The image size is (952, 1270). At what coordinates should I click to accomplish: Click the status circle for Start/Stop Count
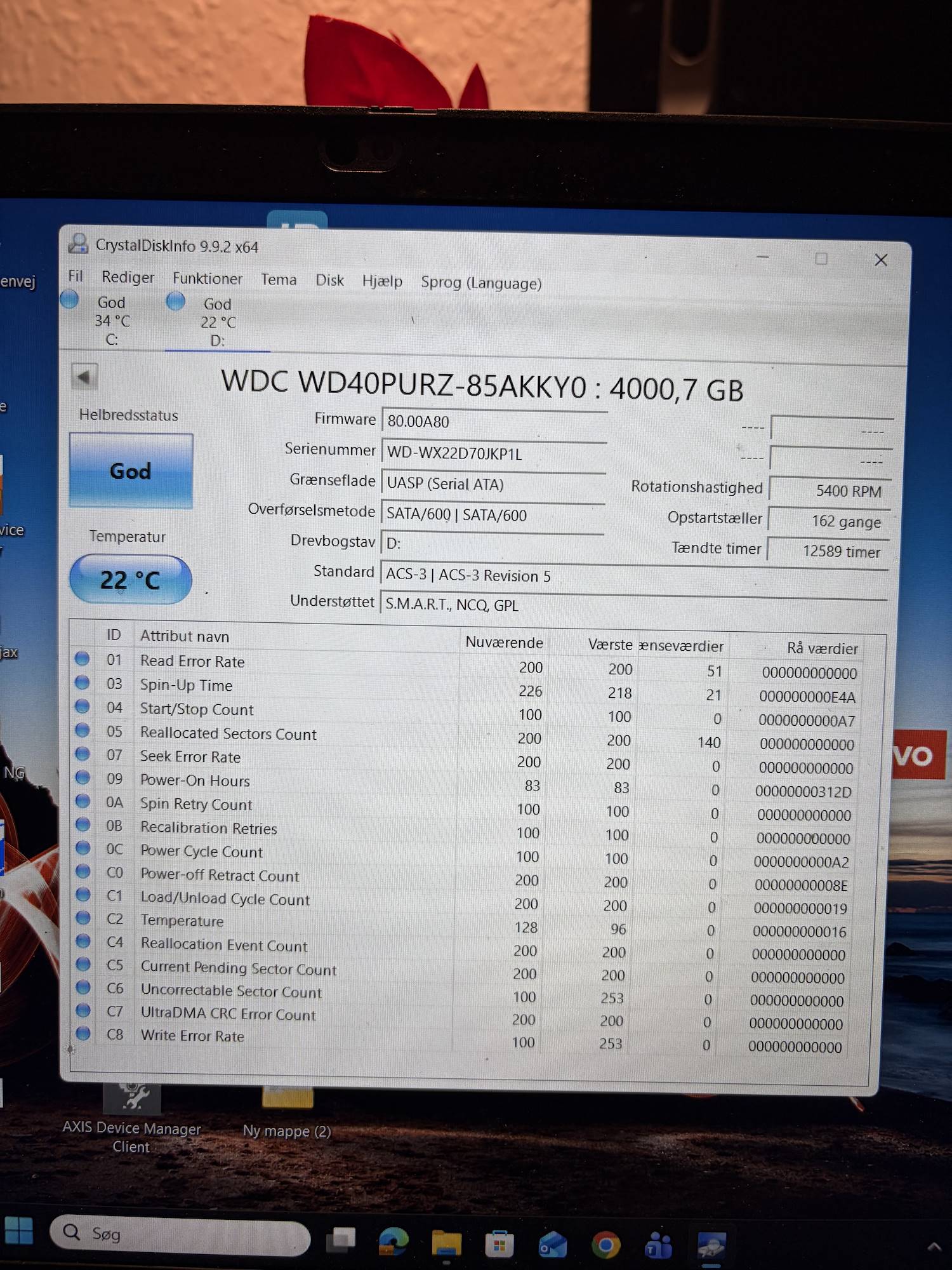click(x=83, y=706)
